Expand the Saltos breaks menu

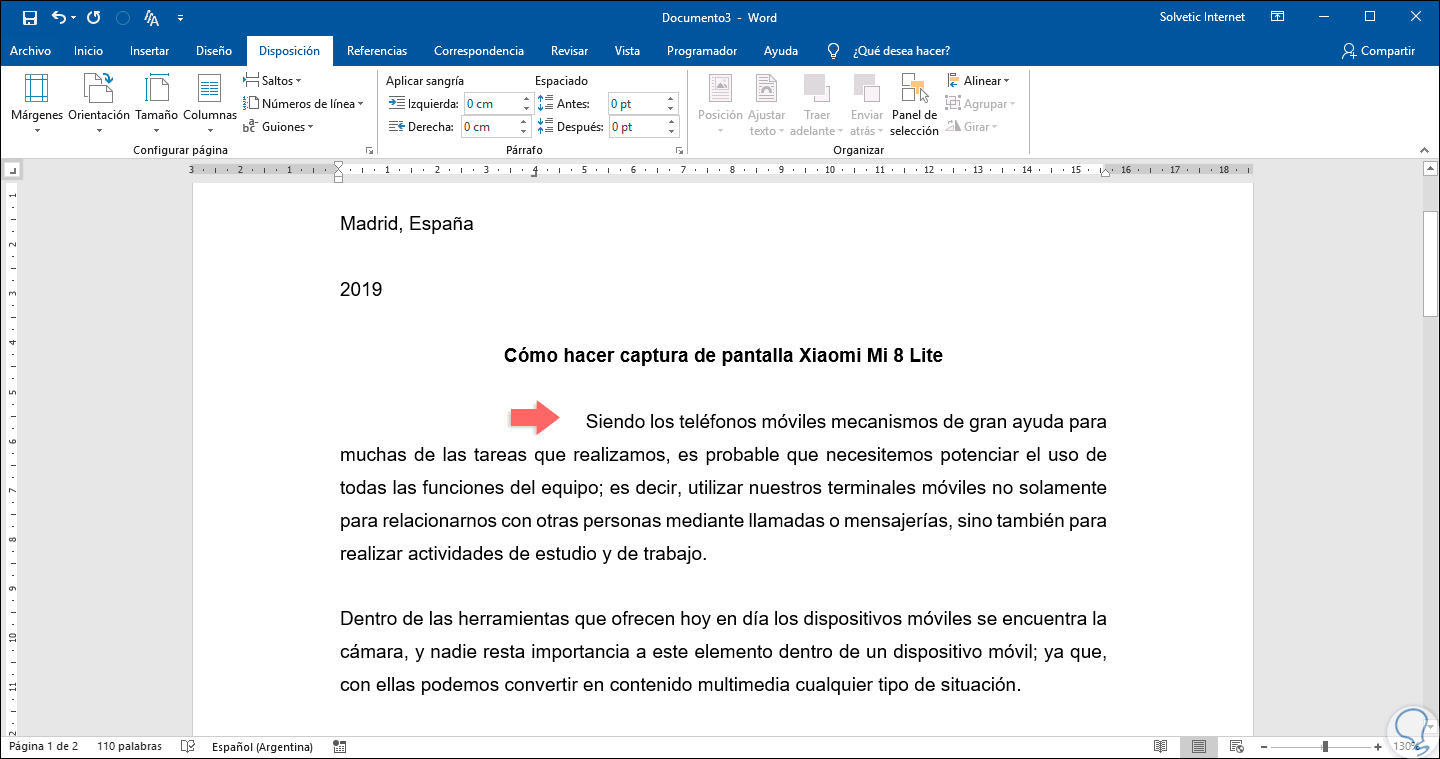point(272,81)
